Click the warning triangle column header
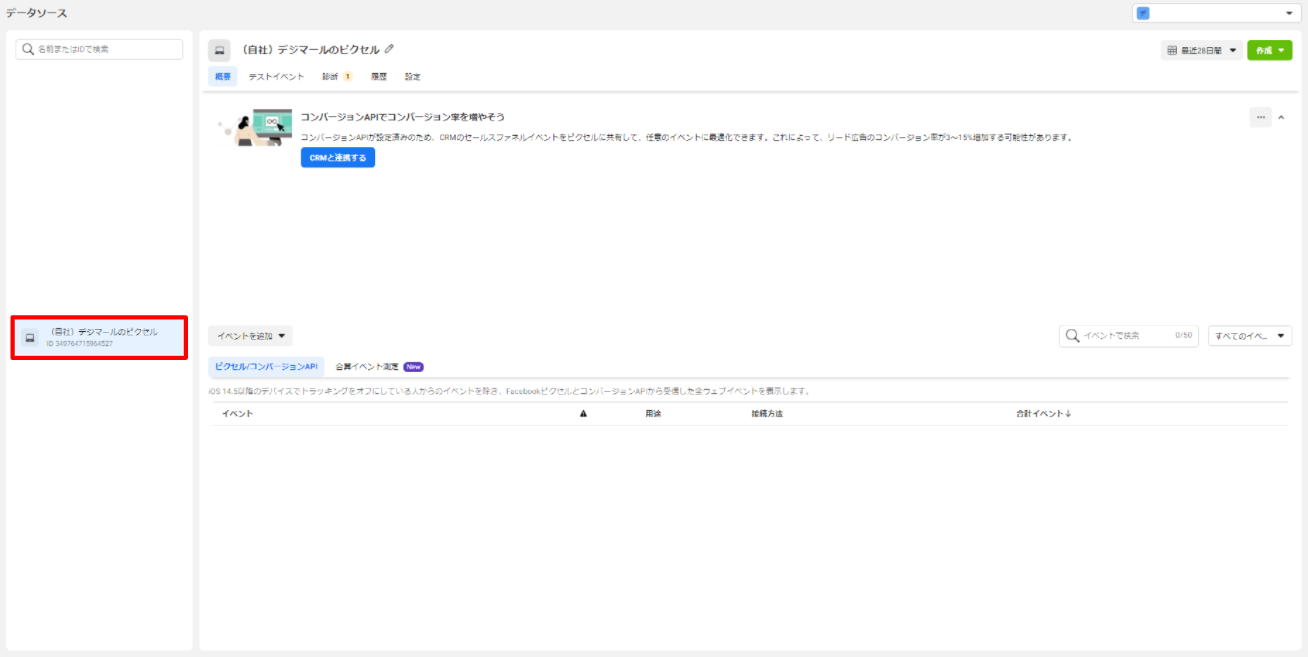This screenshot has height=657, width=1308. [583, 414]
